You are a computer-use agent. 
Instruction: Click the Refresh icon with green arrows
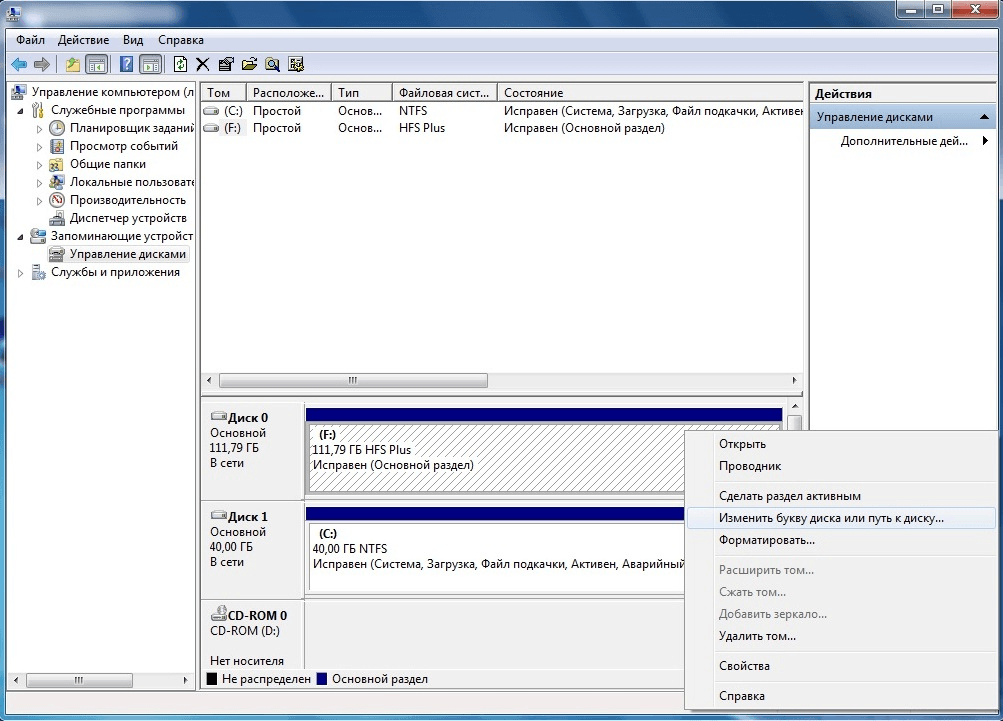(x=180, y=64)
